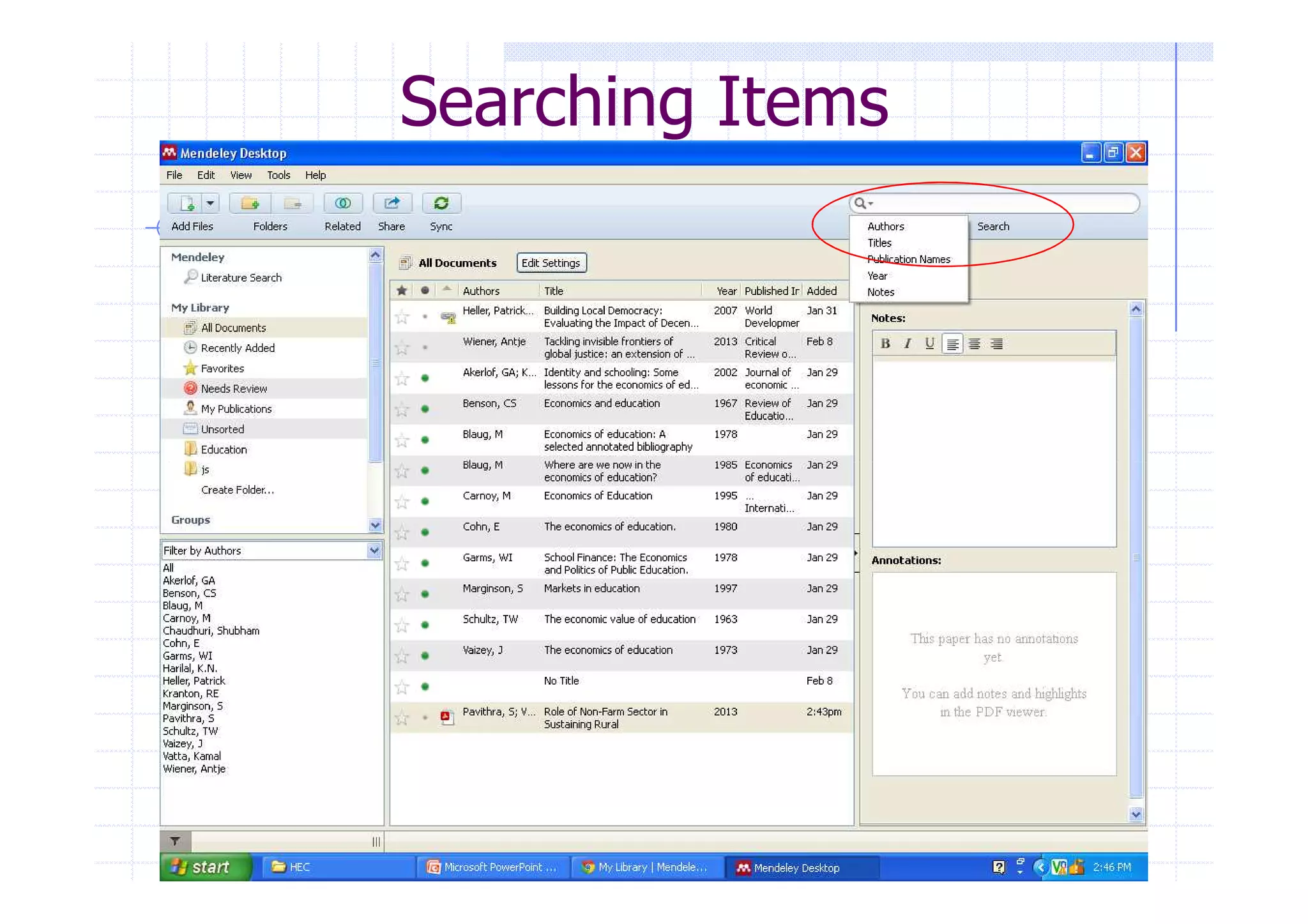The width and height of the screenshot is (1308, 924).
Task: Apply Italic in the Notes editor
Action: pyautogui.click(x=907, y=344)
